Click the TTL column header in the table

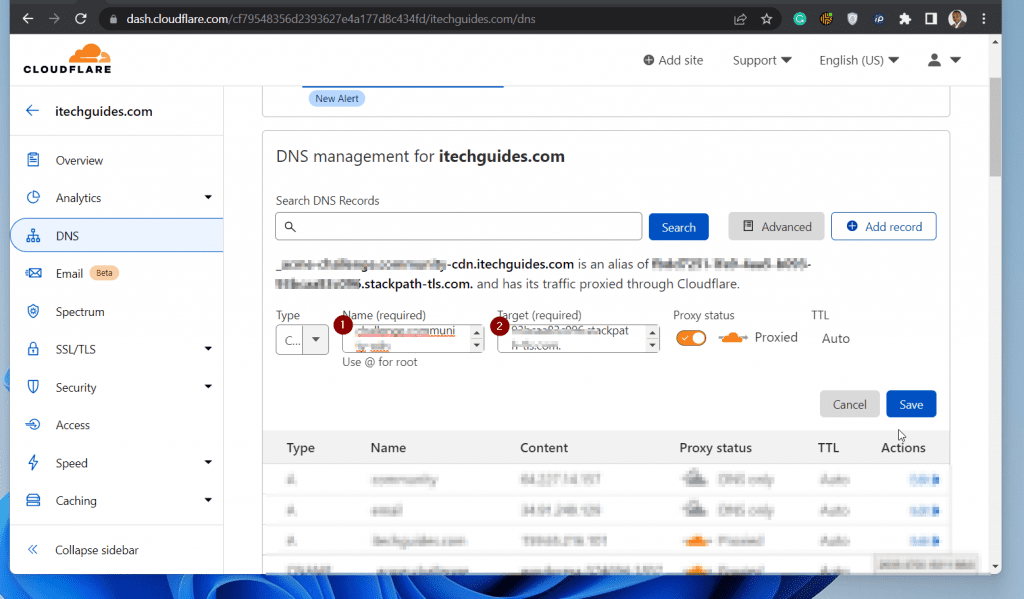(x=828, y=447)
